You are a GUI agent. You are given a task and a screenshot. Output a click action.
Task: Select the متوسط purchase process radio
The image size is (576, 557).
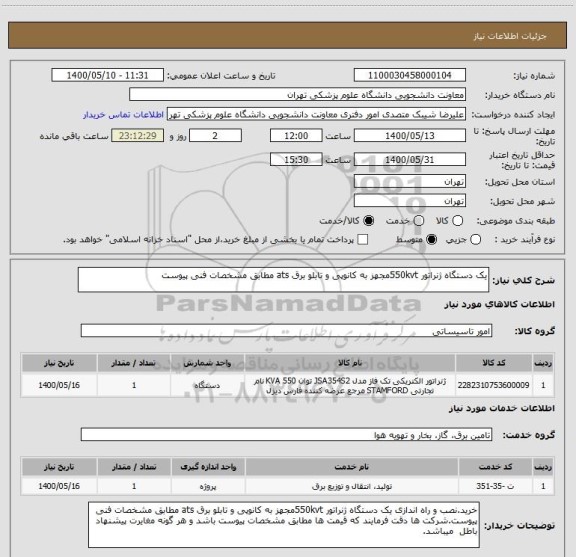coord(431,240)
